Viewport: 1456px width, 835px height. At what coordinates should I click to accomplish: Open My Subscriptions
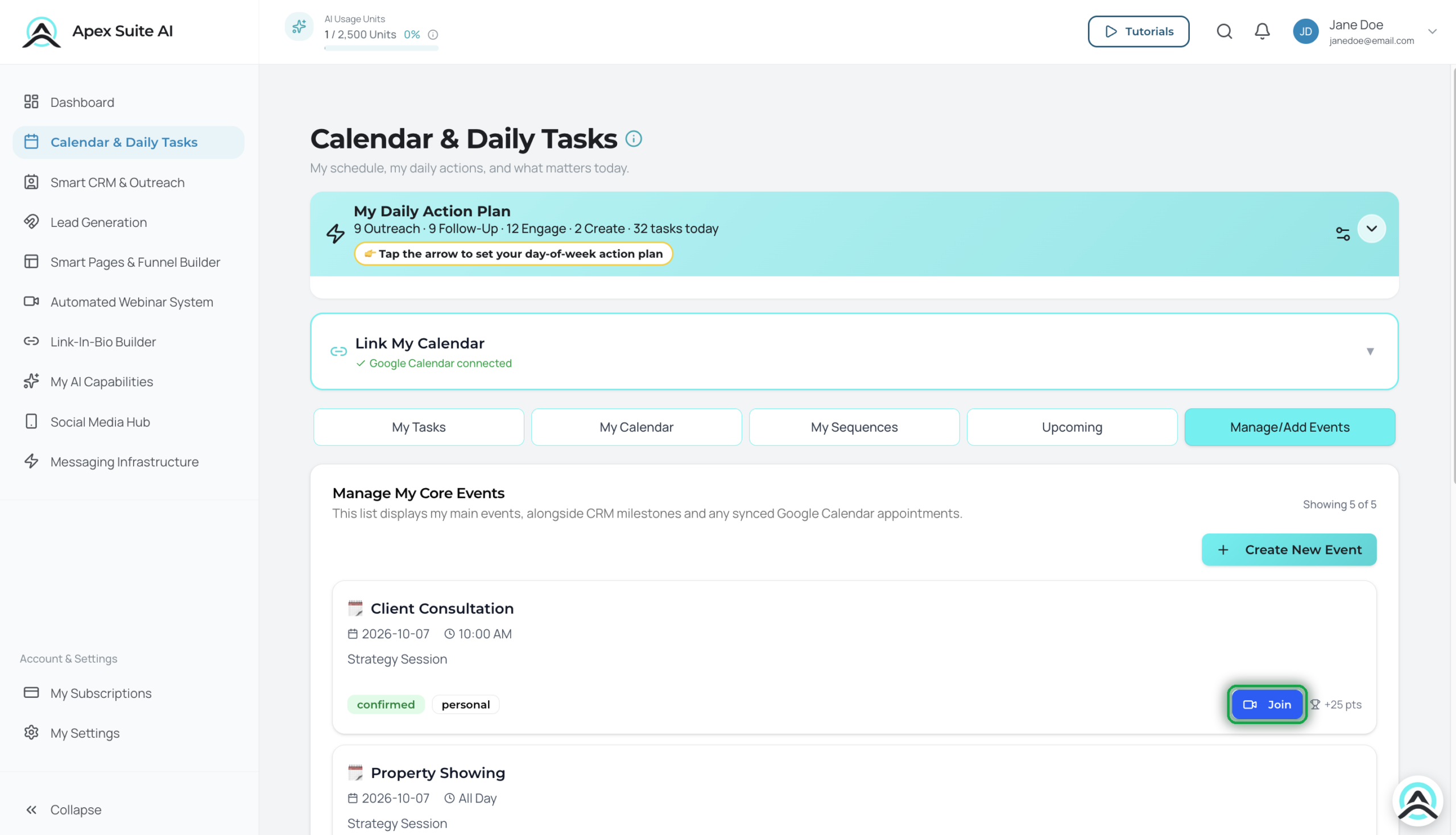point(129,693)
